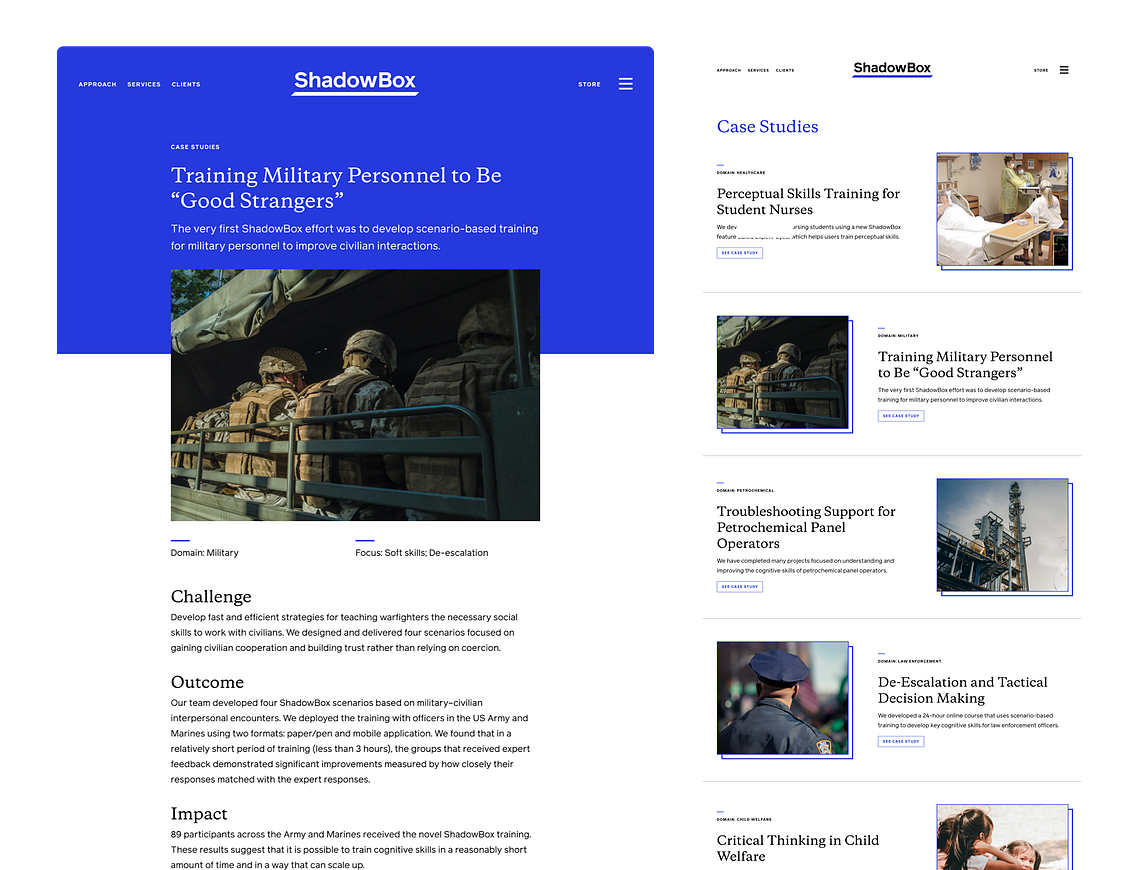
Task: See case study for Student Nurses
Action: [x=739, y=253]
